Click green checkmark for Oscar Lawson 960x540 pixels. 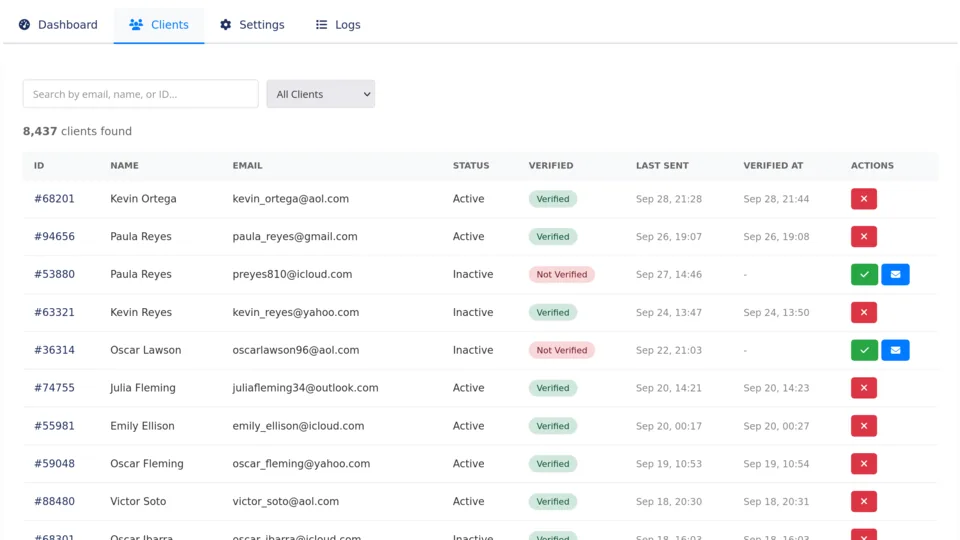tap(864, 350)
